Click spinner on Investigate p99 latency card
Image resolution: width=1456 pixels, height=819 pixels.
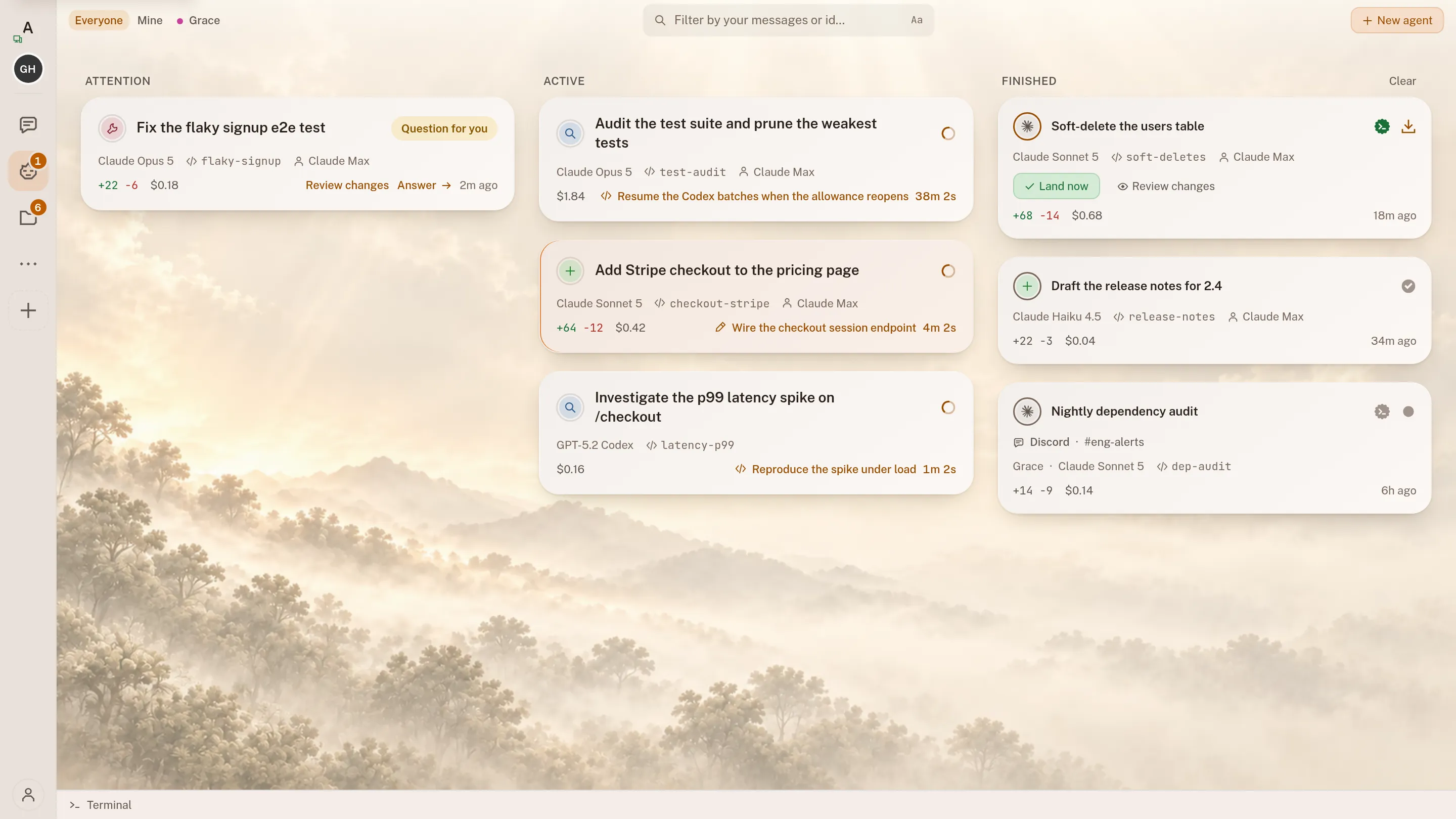(948, 407)
